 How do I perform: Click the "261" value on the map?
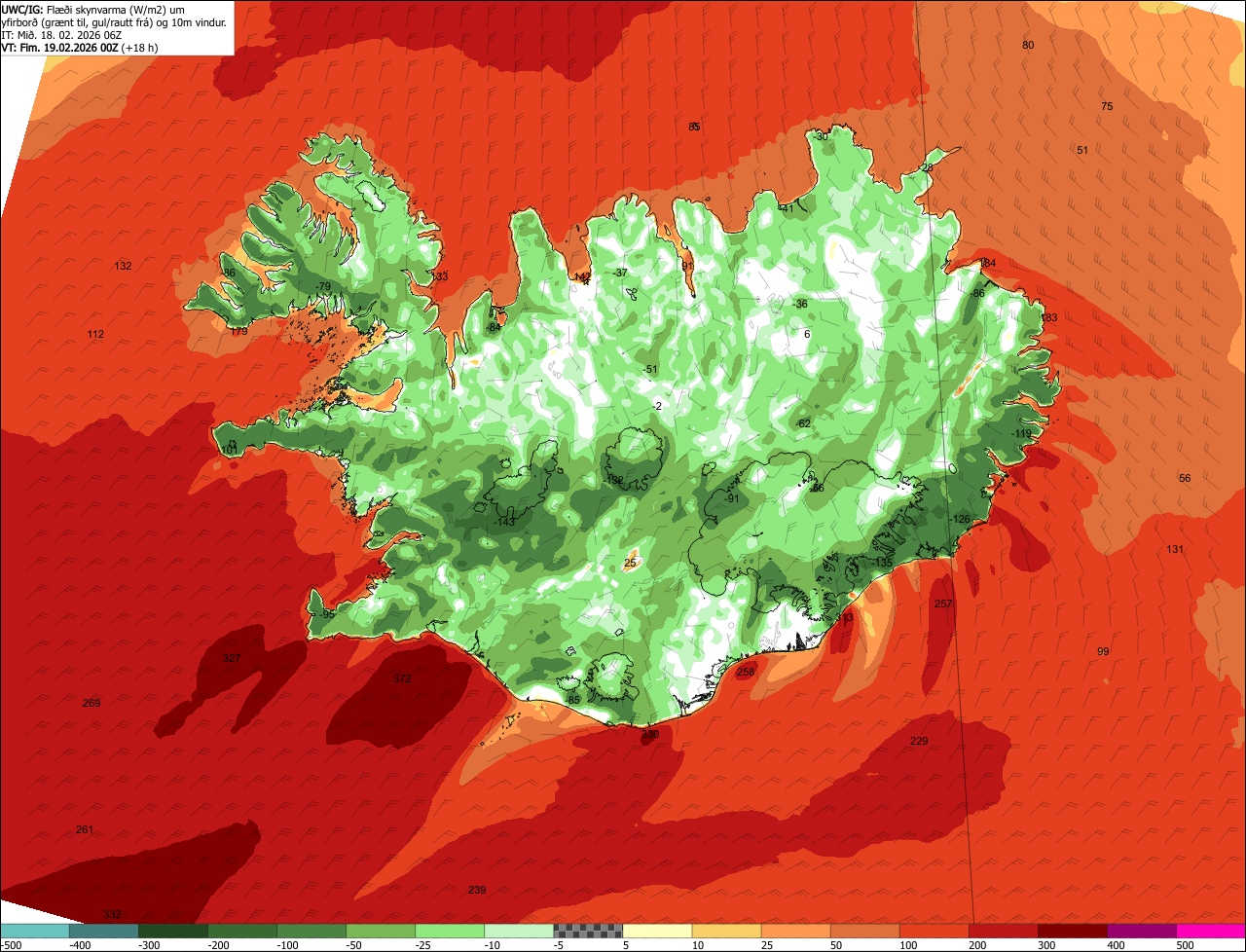point(85,829)
